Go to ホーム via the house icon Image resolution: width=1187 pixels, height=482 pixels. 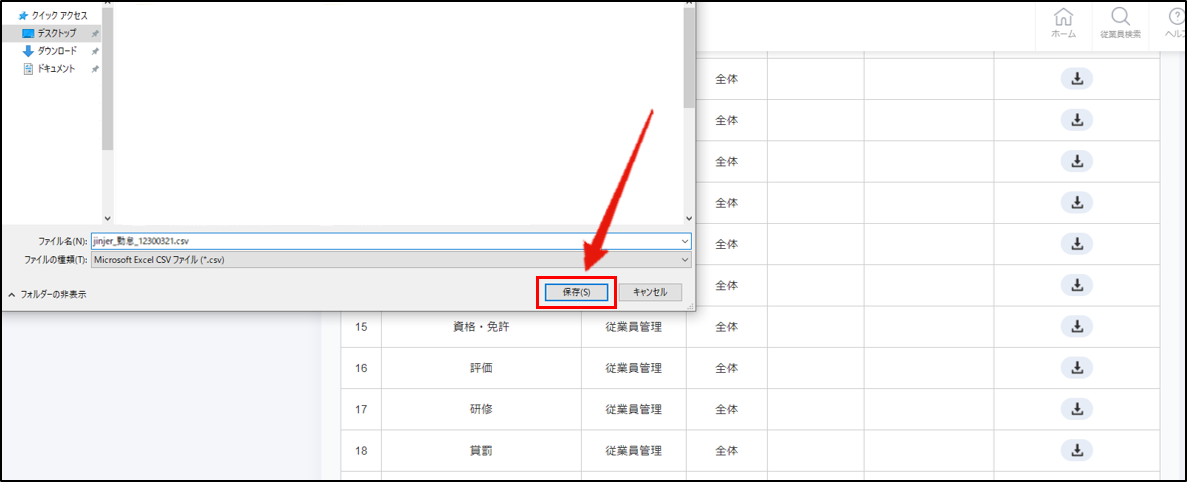pos(1064,23)
